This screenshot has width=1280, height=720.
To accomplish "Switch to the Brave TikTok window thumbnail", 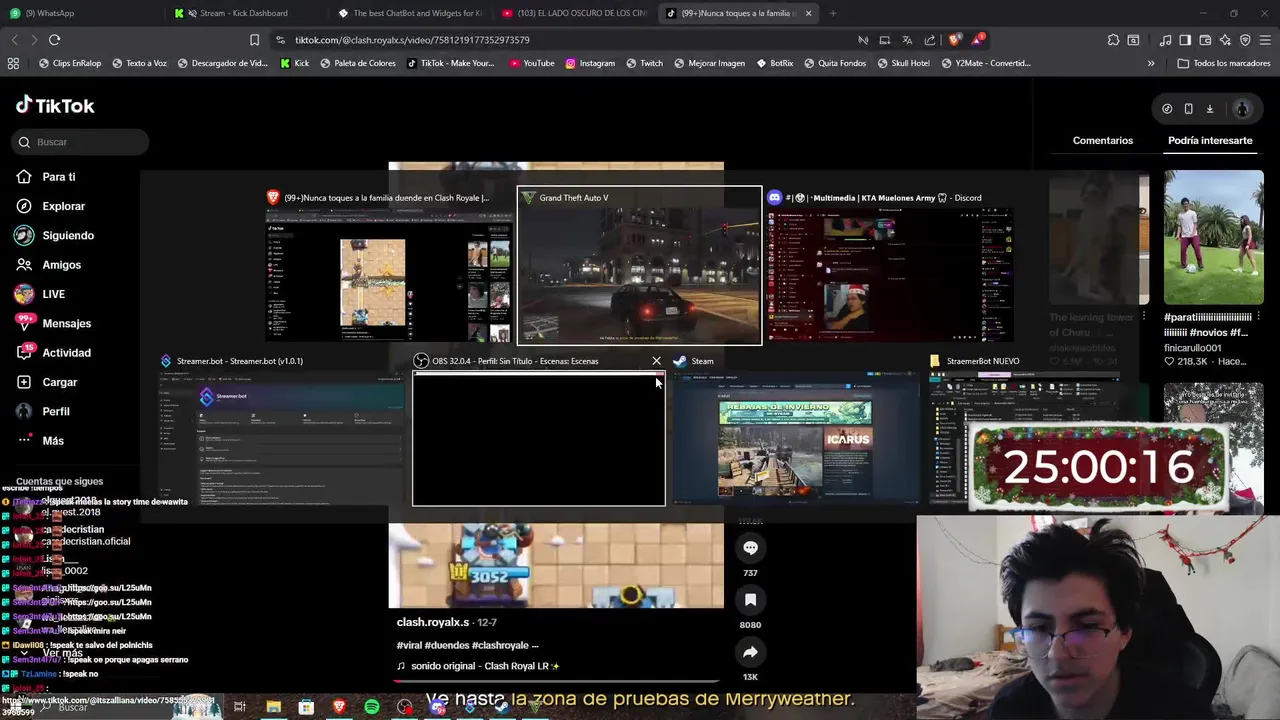I will (389, 265).
